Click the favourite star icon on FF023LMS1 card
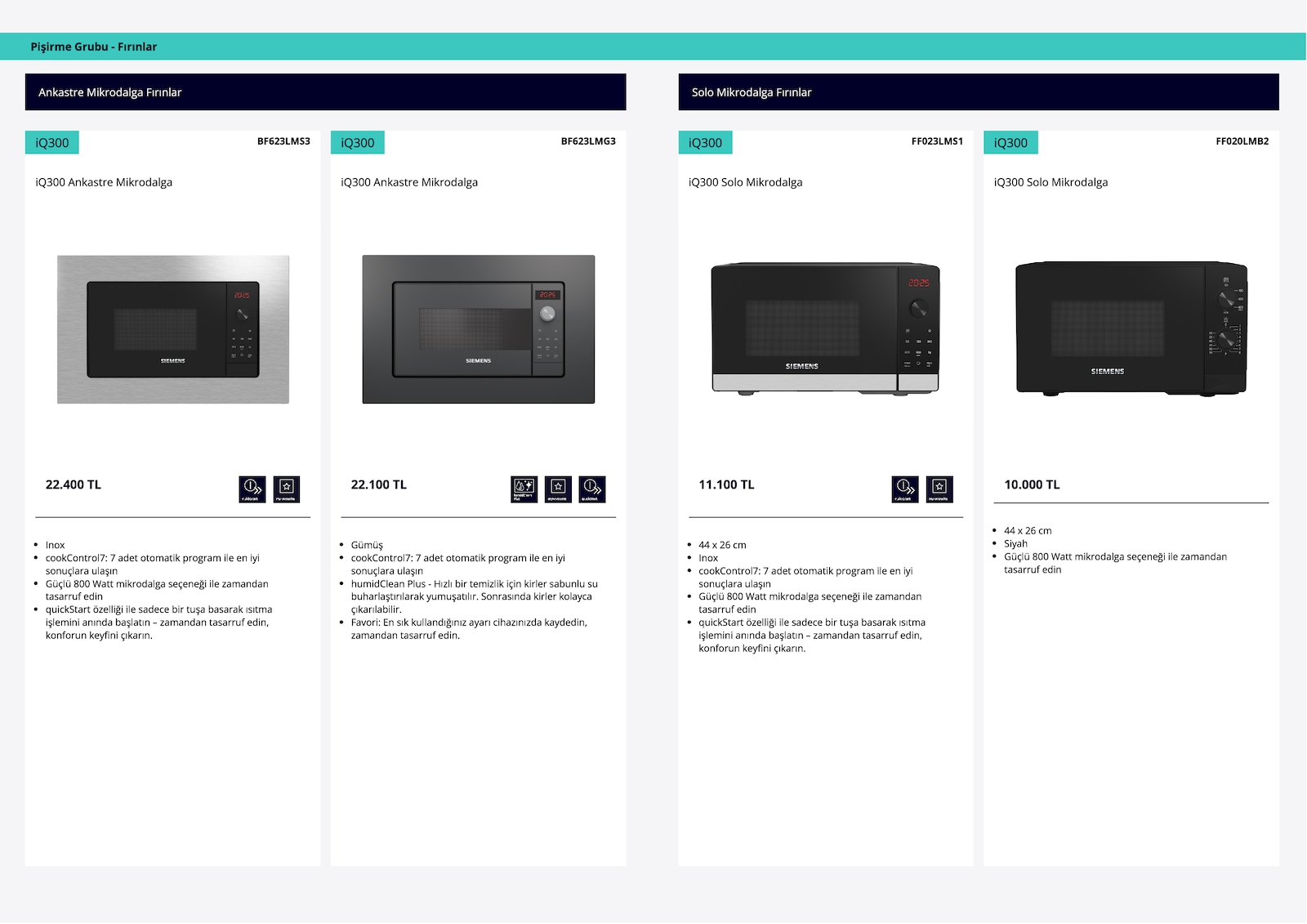 (939, 489)
